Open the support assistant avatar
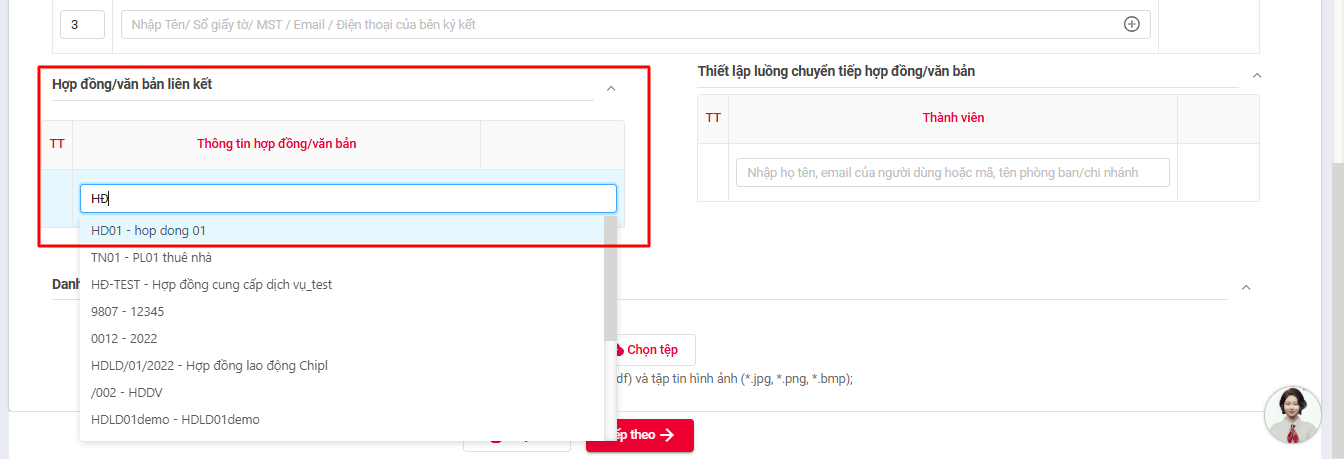 pyautogui.click(x=1293, y=414)
